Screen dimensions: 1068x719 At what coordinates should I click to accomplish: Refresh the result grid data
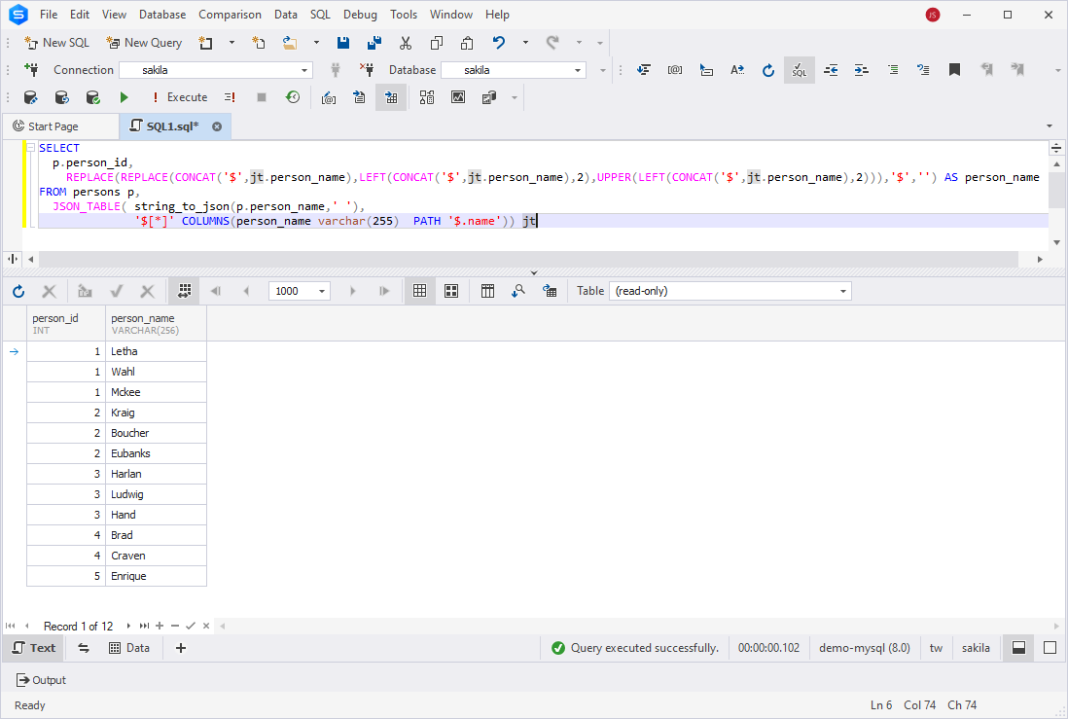point(18,291)
